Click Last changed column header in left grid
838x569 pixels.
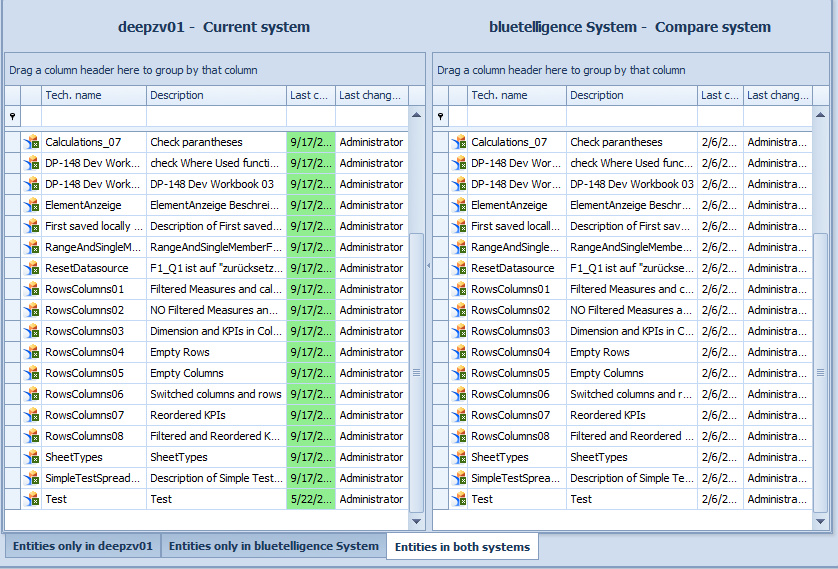371,96
